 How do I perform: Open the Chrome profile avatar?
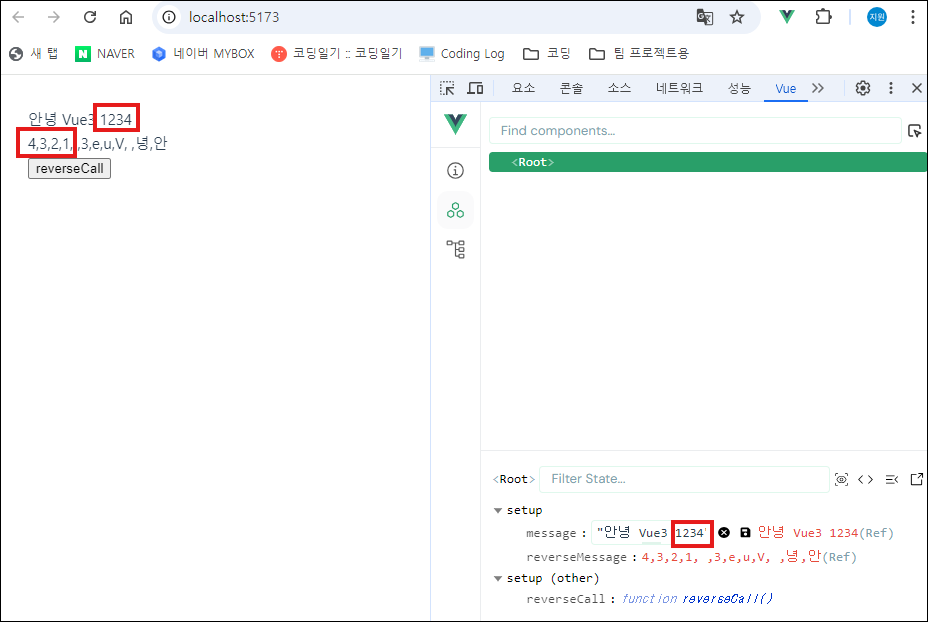click(877, 17)
